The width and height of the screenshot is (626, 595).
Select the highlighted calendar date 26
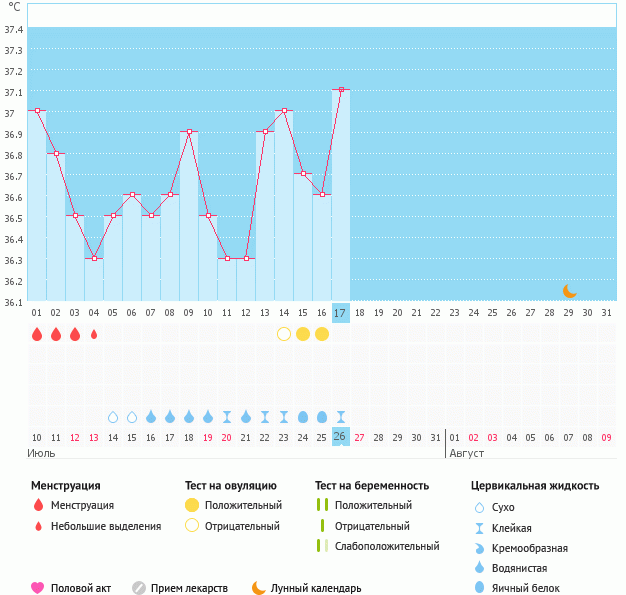click(340, 437)
